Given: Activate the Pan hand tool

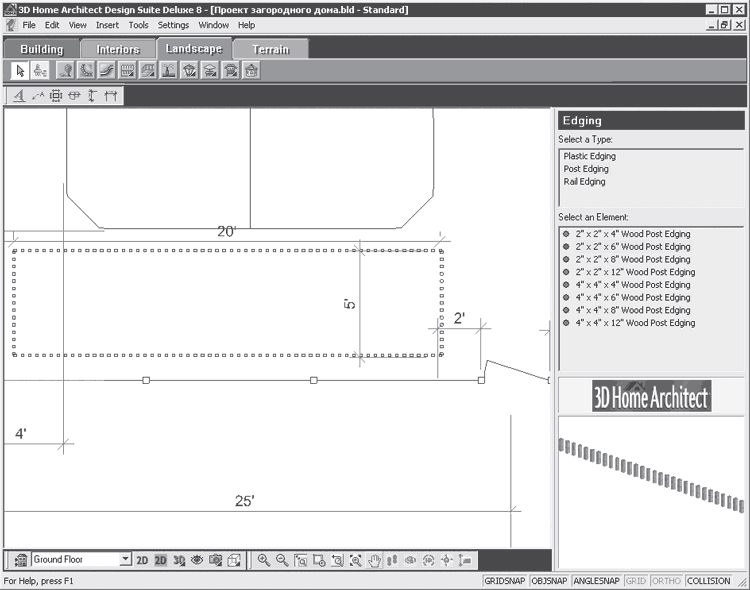Looking at the screenshot, I should pos(374,560).
